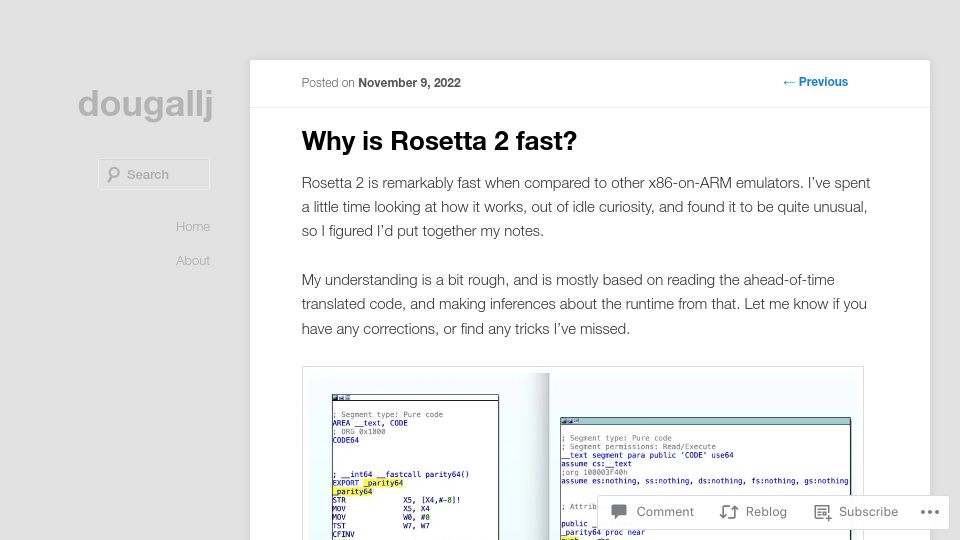This screenshot has height=540, width=960.
Task: Open the November 9, 2022 date link
Action: [x=409, y=83]
